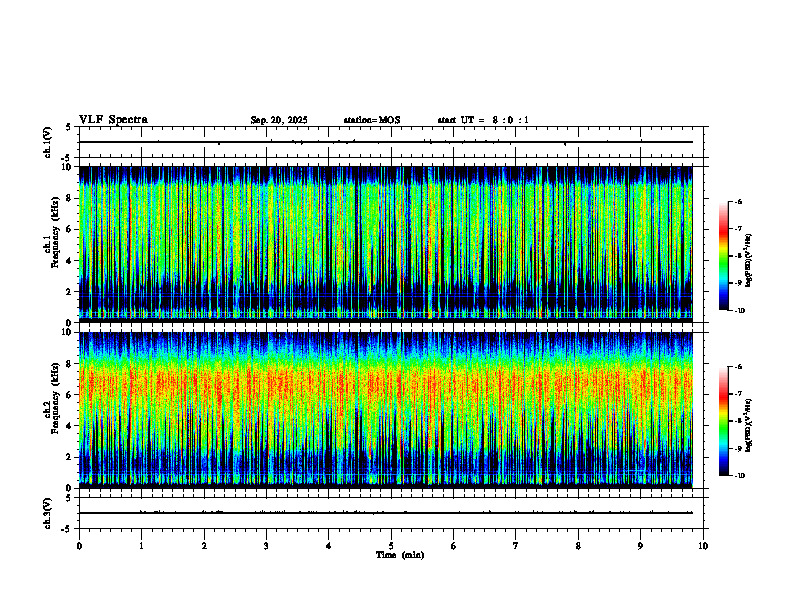
Task: Click the "8" tick on the time axis
Action: 578,546
